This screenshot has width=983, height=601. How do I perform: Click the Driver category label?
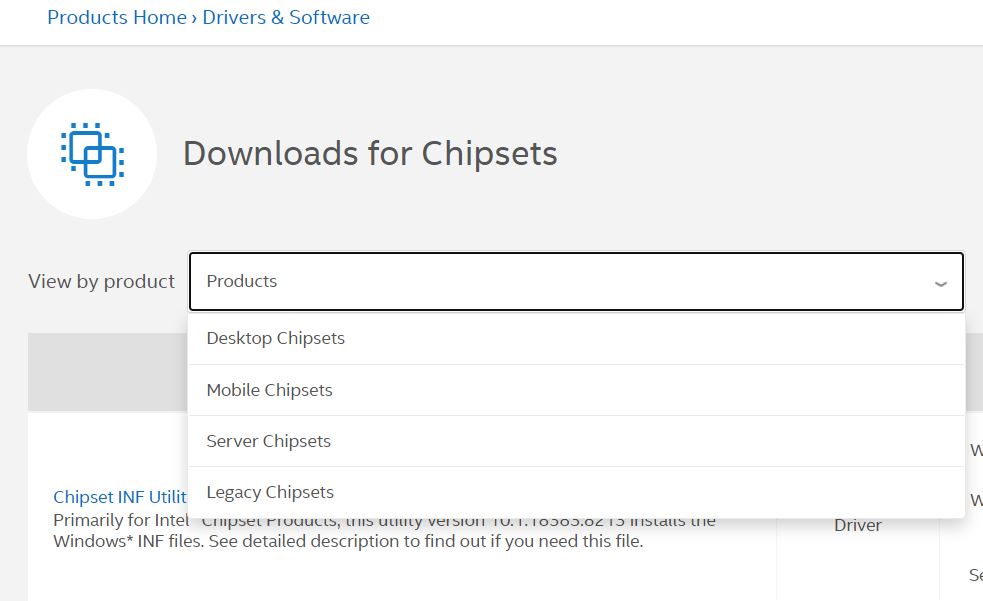tap(857, 524)
